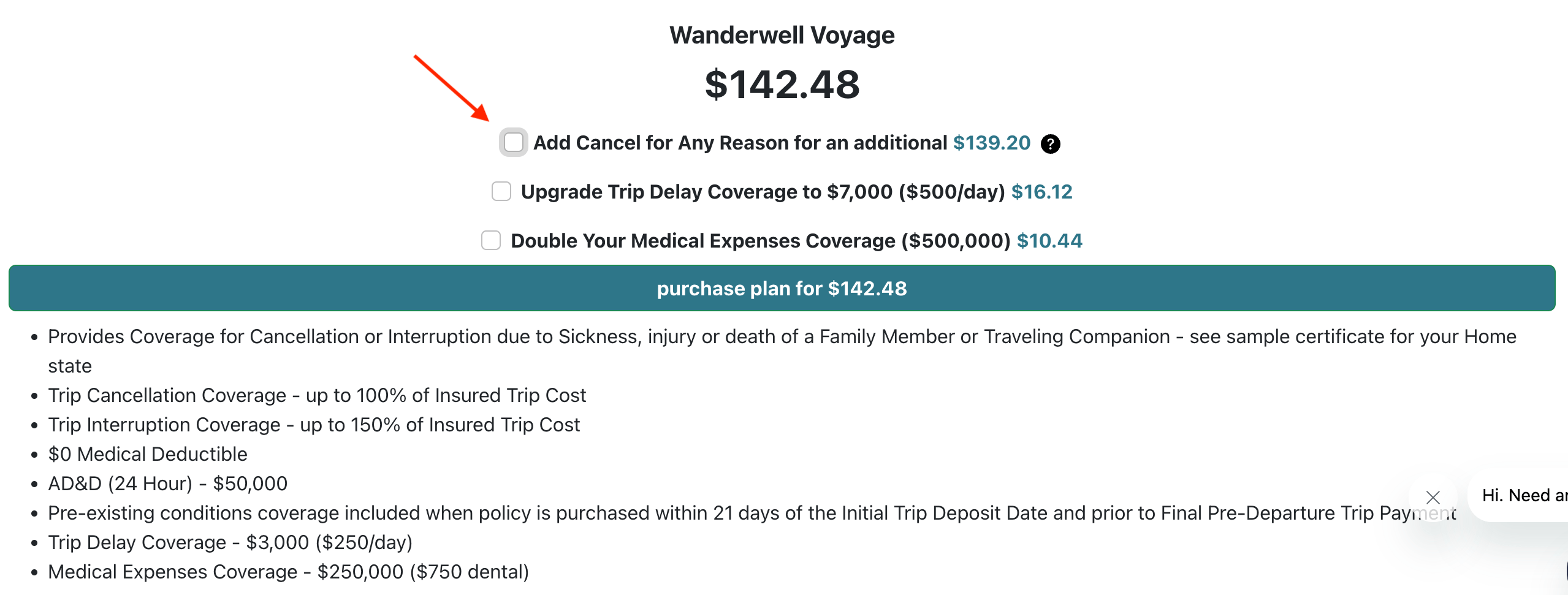Click the Trip Interruption Coverage bullet item
The width and height of the screenshot is (1568, 595).
(314, 423)
